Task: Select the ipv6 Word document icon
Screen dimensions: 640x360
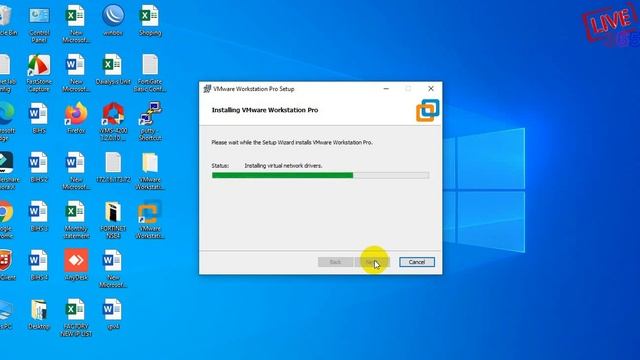Action: tap(113, 315)
